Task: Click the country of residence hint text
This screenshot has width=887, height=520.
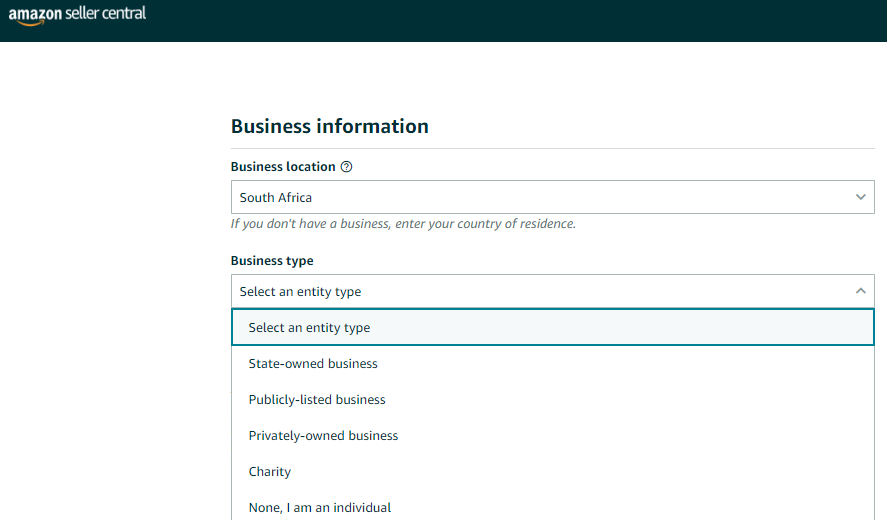Action: [x=403, y=224]
